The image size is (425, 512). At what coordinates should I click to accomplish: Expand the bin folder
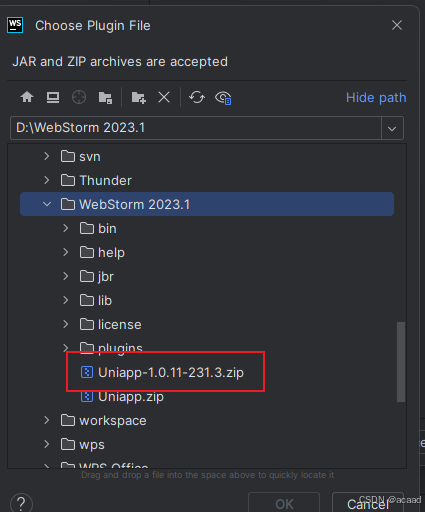pos(66,228)
